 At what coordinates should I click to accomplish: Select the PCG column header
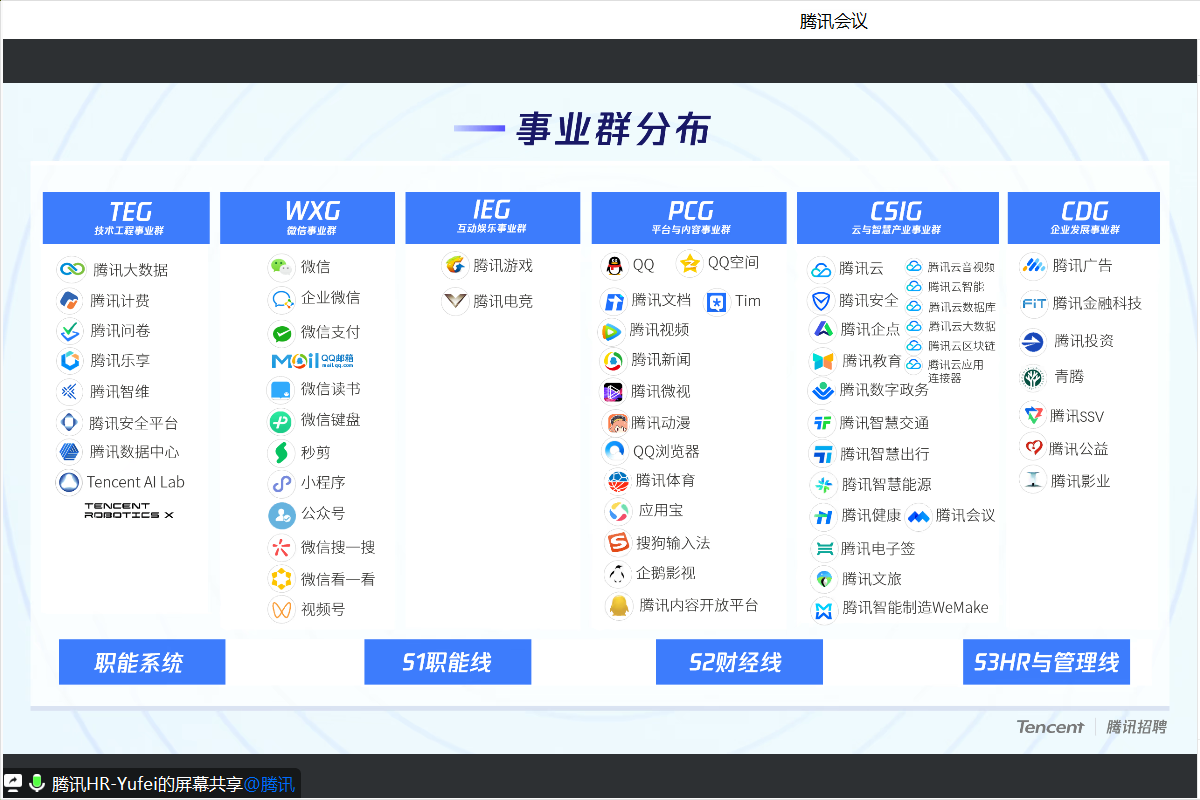(x=691, y=217)
